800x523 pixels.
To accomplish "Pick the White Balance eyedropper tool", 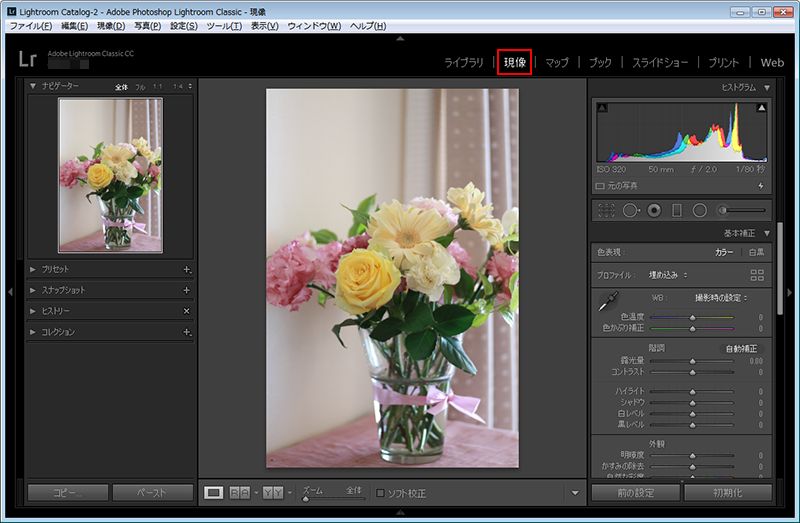I will coord(607,301).
